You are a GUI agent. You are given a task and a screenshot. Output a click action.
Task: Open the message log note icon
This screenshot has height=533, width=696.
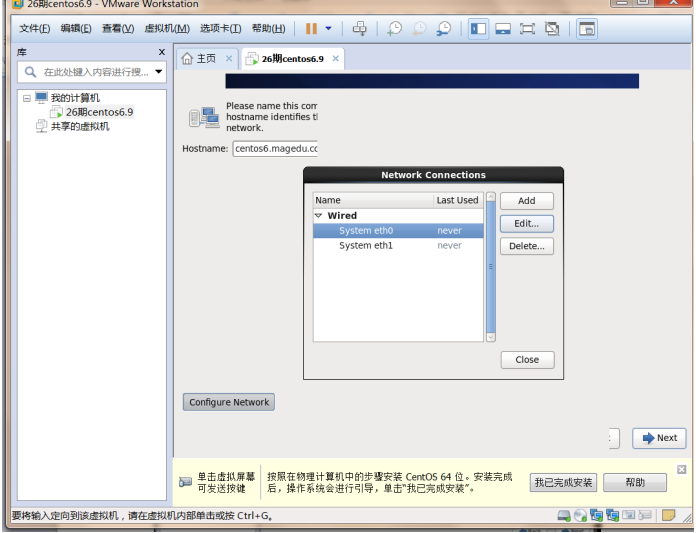coord(668,515)
